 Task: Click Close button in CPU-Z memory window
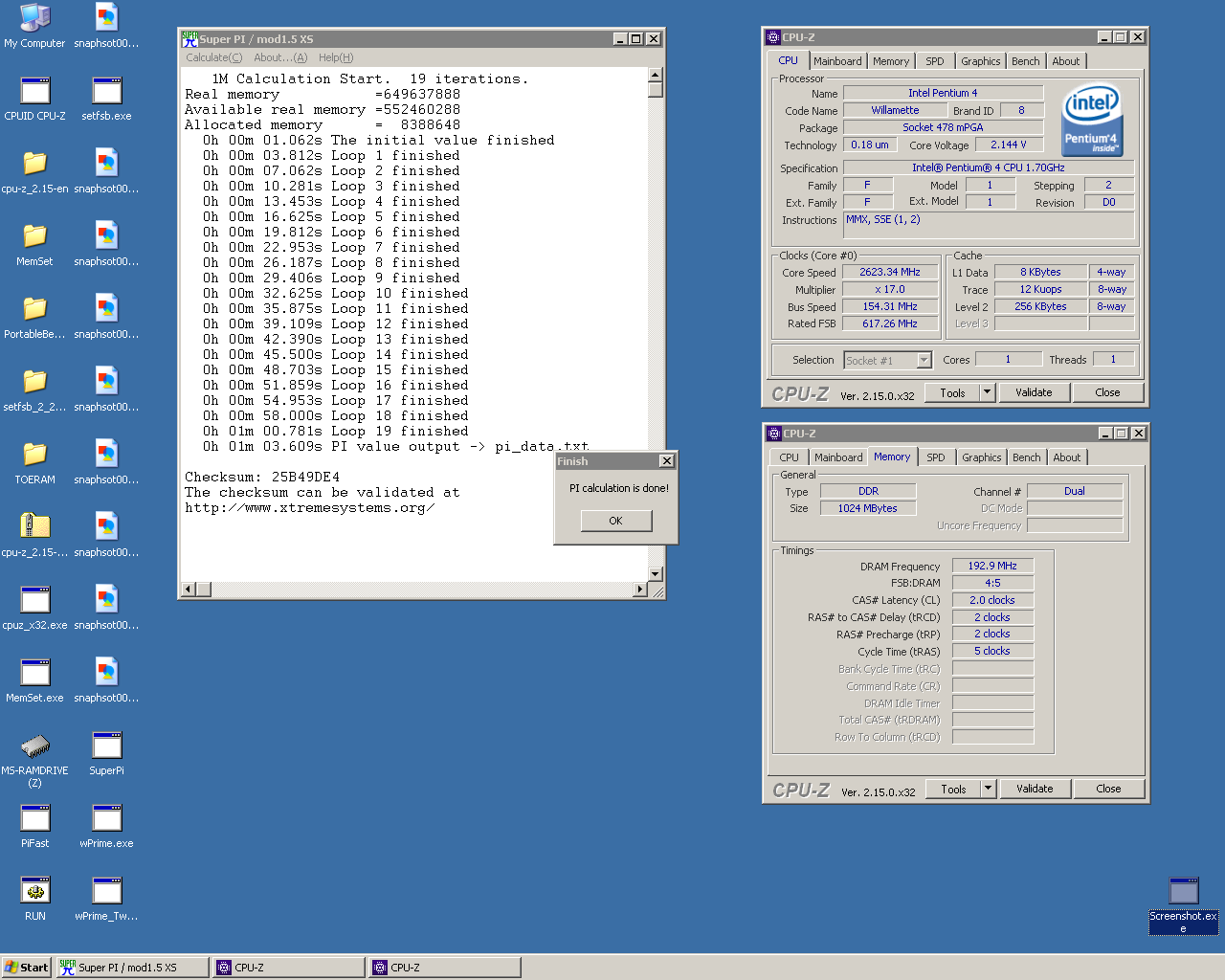pos(1108,789)
